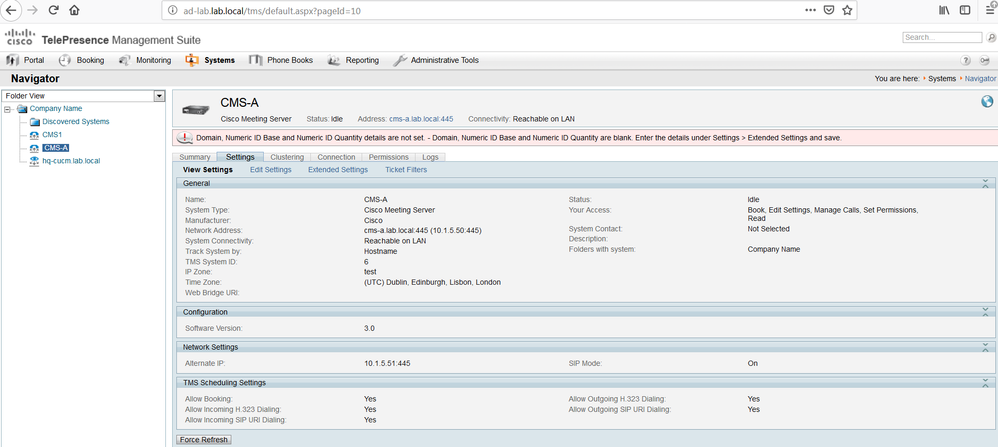Click the time zone value Dublin, Edinburgh
The width and height of the screenshot is (998, 447).
coord(433,282)
